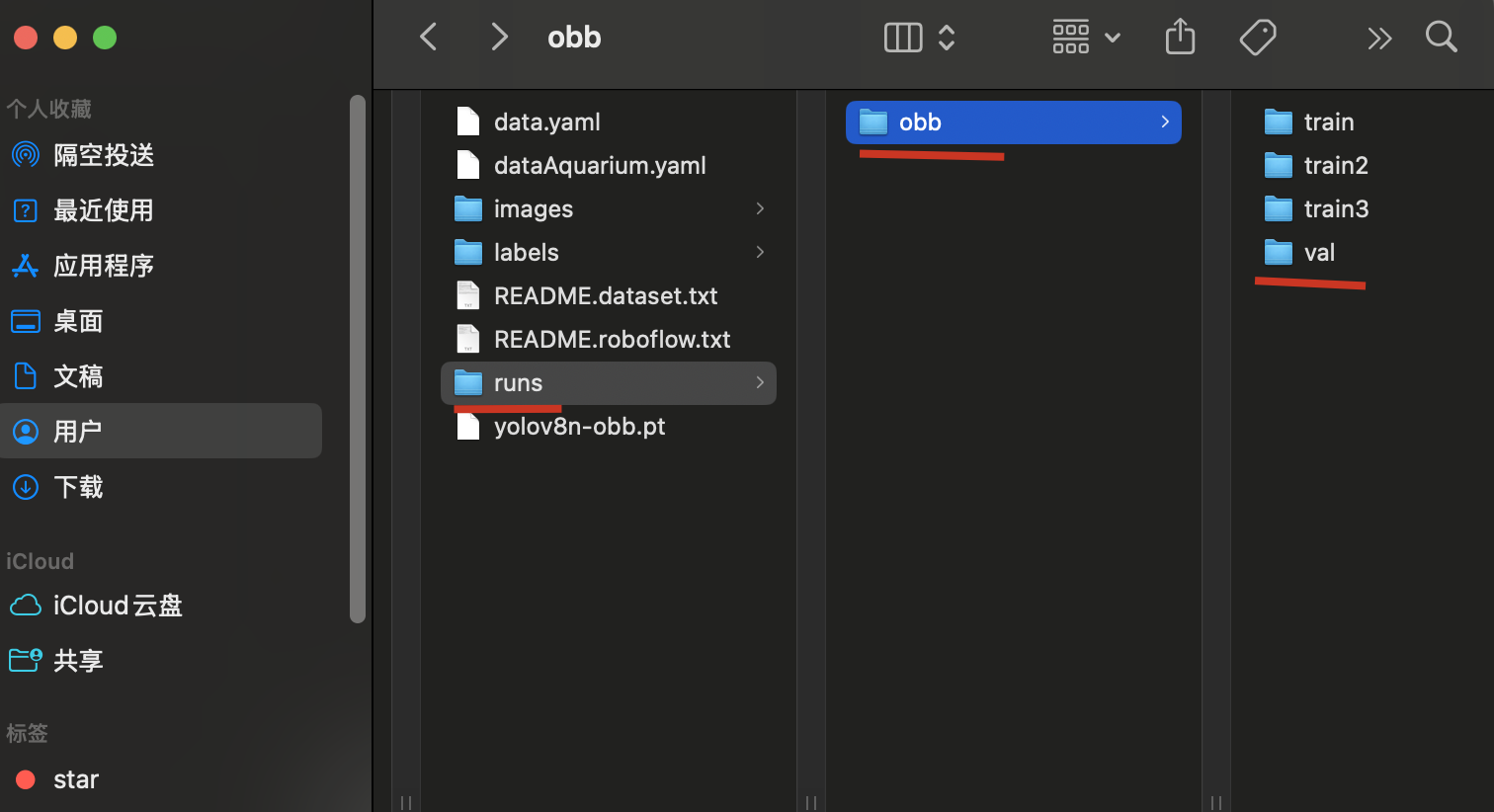Minimize window with yellow button
Screen dimensions: 1494x812
tap(65, 38)
